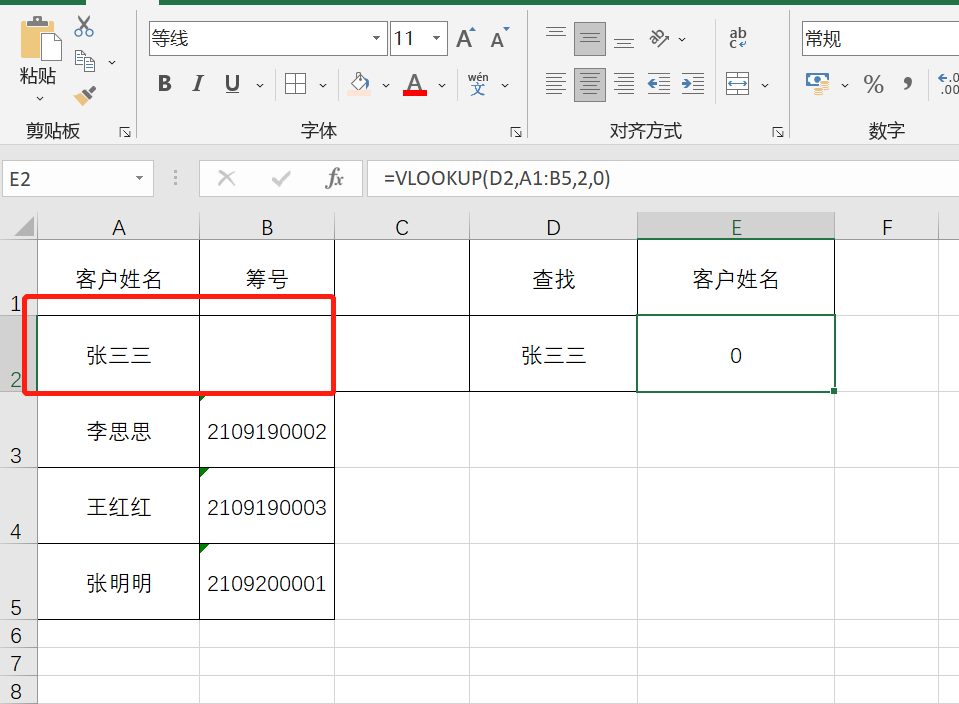The image size is (959, 704).
Task: Click the phonetic guide wén icon
Action: 478,84
